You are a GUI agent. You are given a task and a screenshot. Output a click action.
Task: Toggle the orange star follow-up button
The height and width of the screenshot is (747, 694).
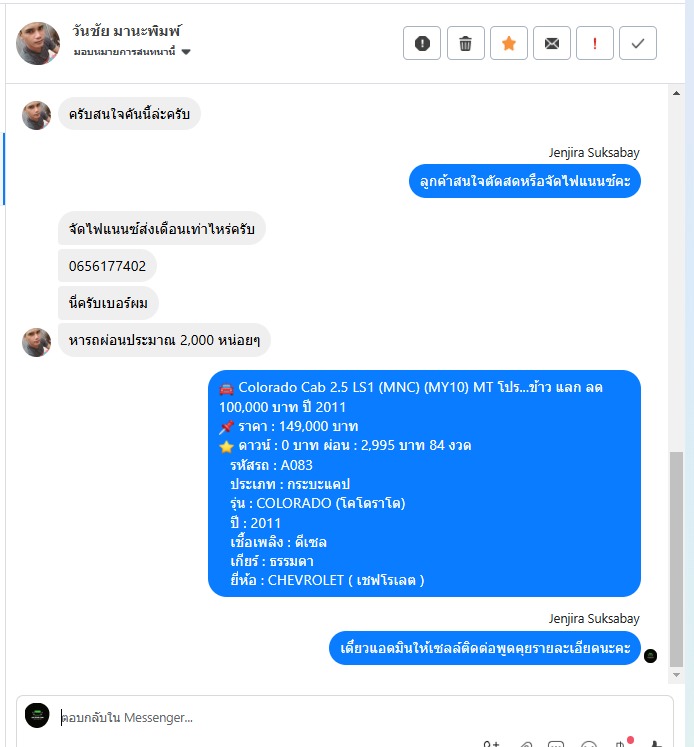click(x=509, y=43)
